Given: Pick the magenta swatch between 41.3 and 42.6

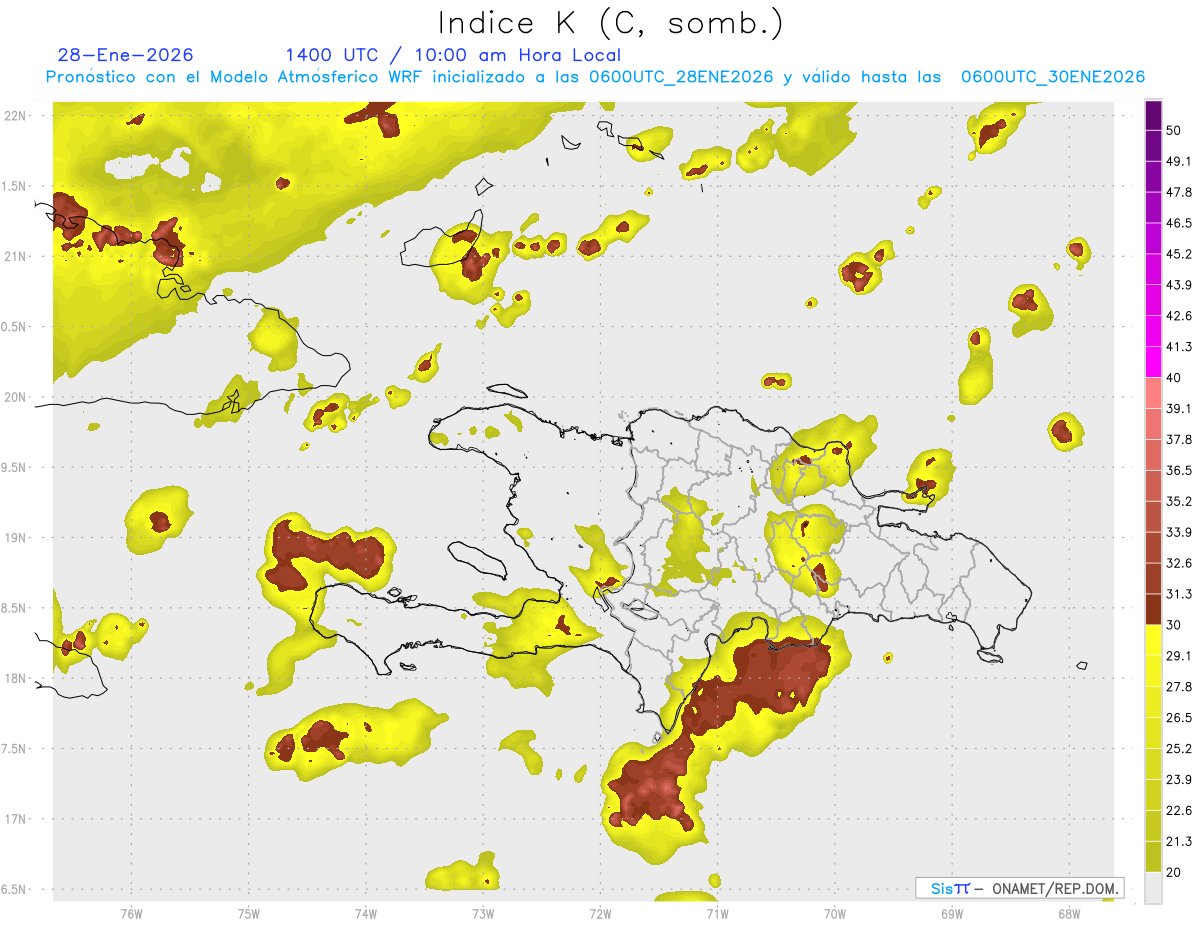Looking at the screenshot, I should (1154, 332).
